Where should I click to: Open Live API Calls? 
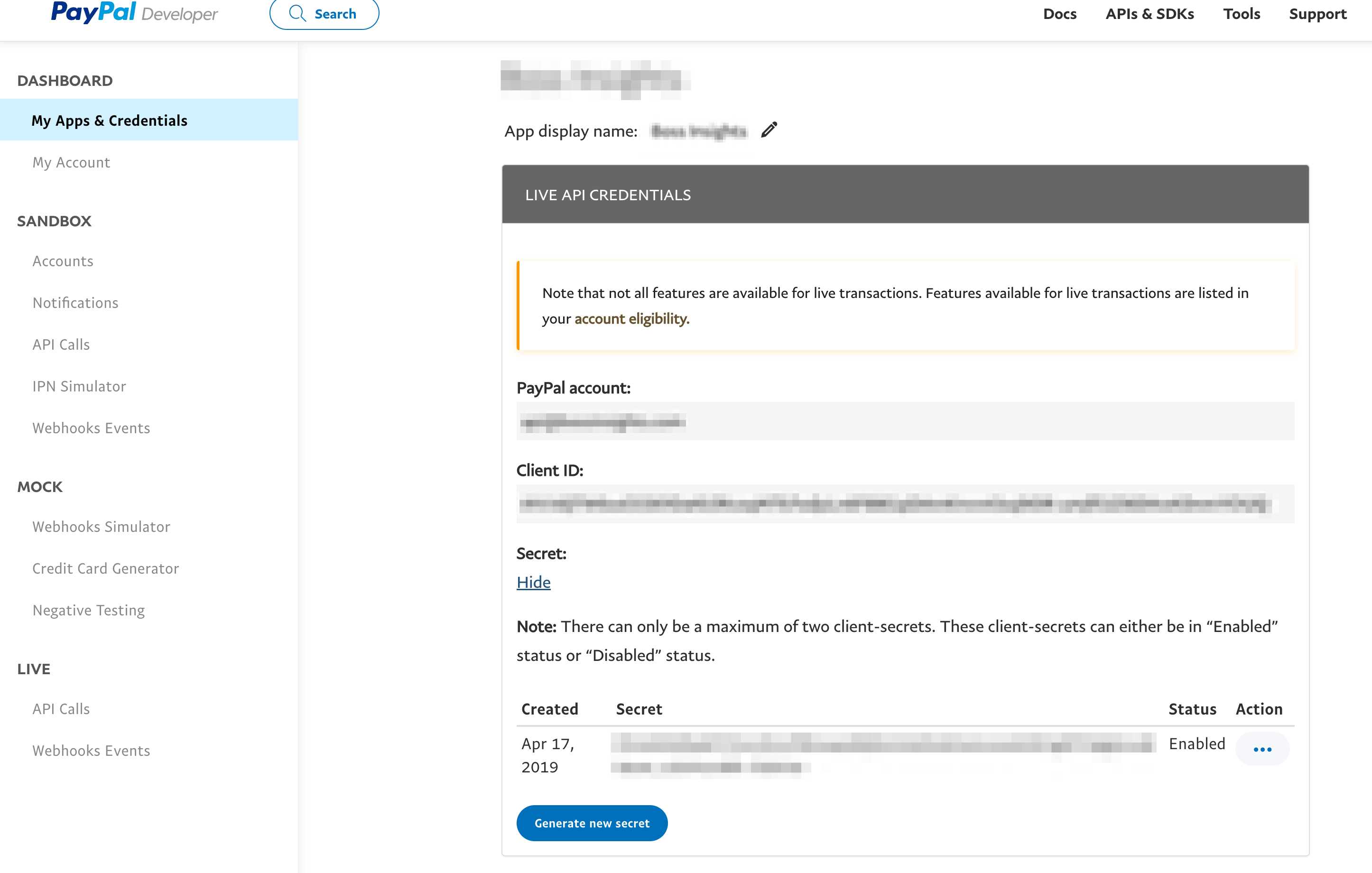61,709
